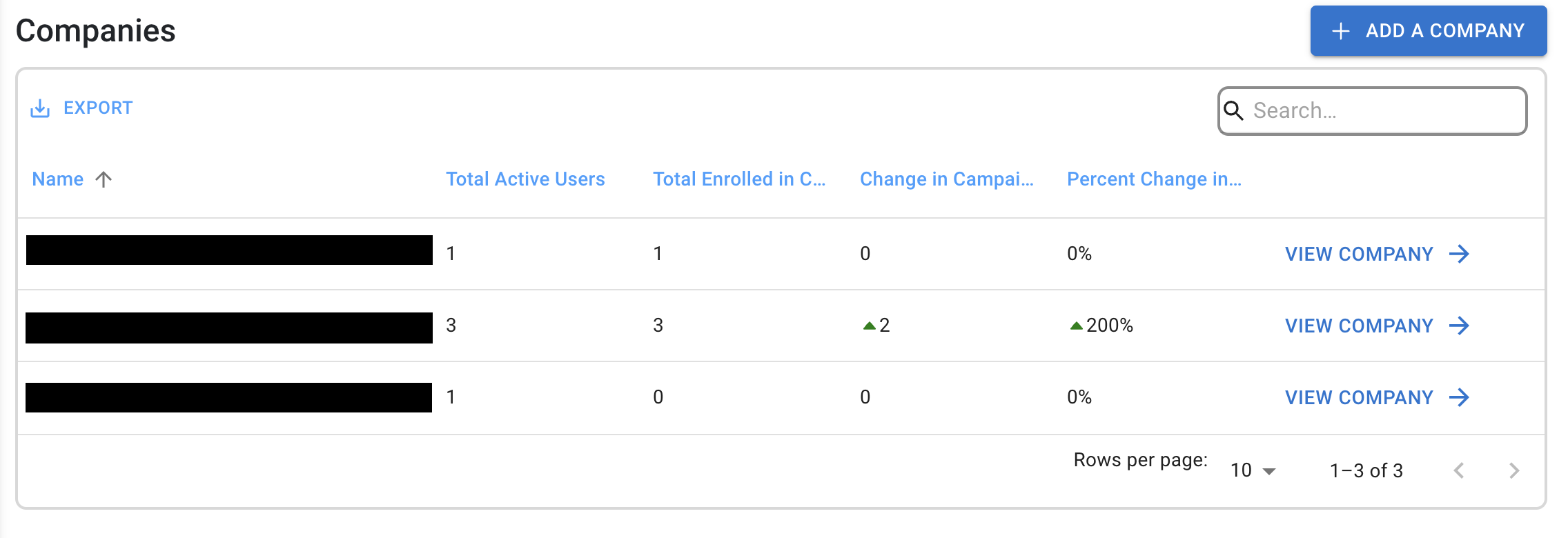
Task: Click the plus icon in Add a Company
Action: point(1340,31)
